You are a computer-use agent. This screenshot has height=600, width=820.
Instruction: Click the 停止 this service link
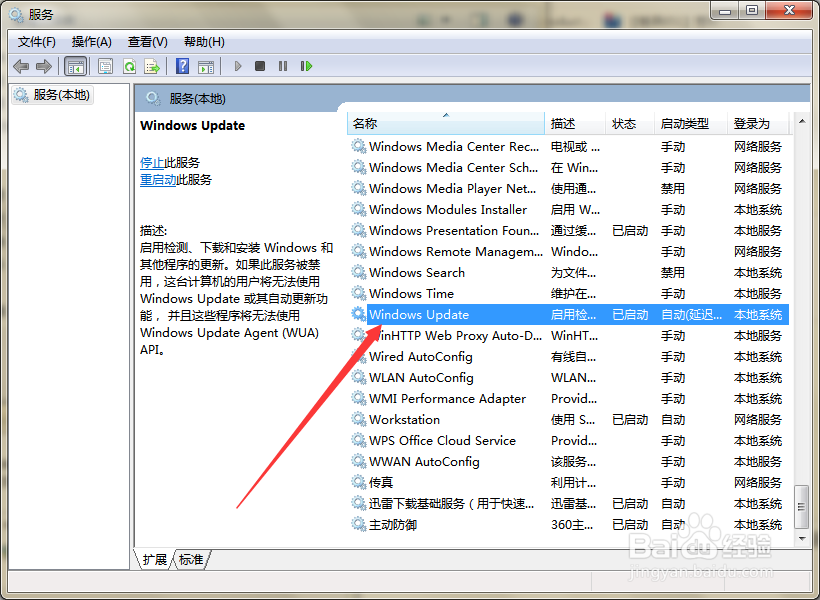pos(152,163)
